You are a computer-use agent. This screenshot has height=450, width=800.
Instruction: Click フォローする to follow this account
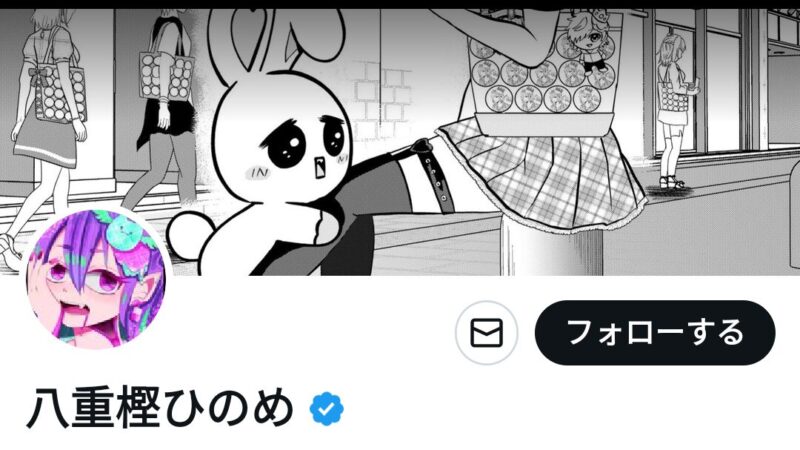[655, 333]
